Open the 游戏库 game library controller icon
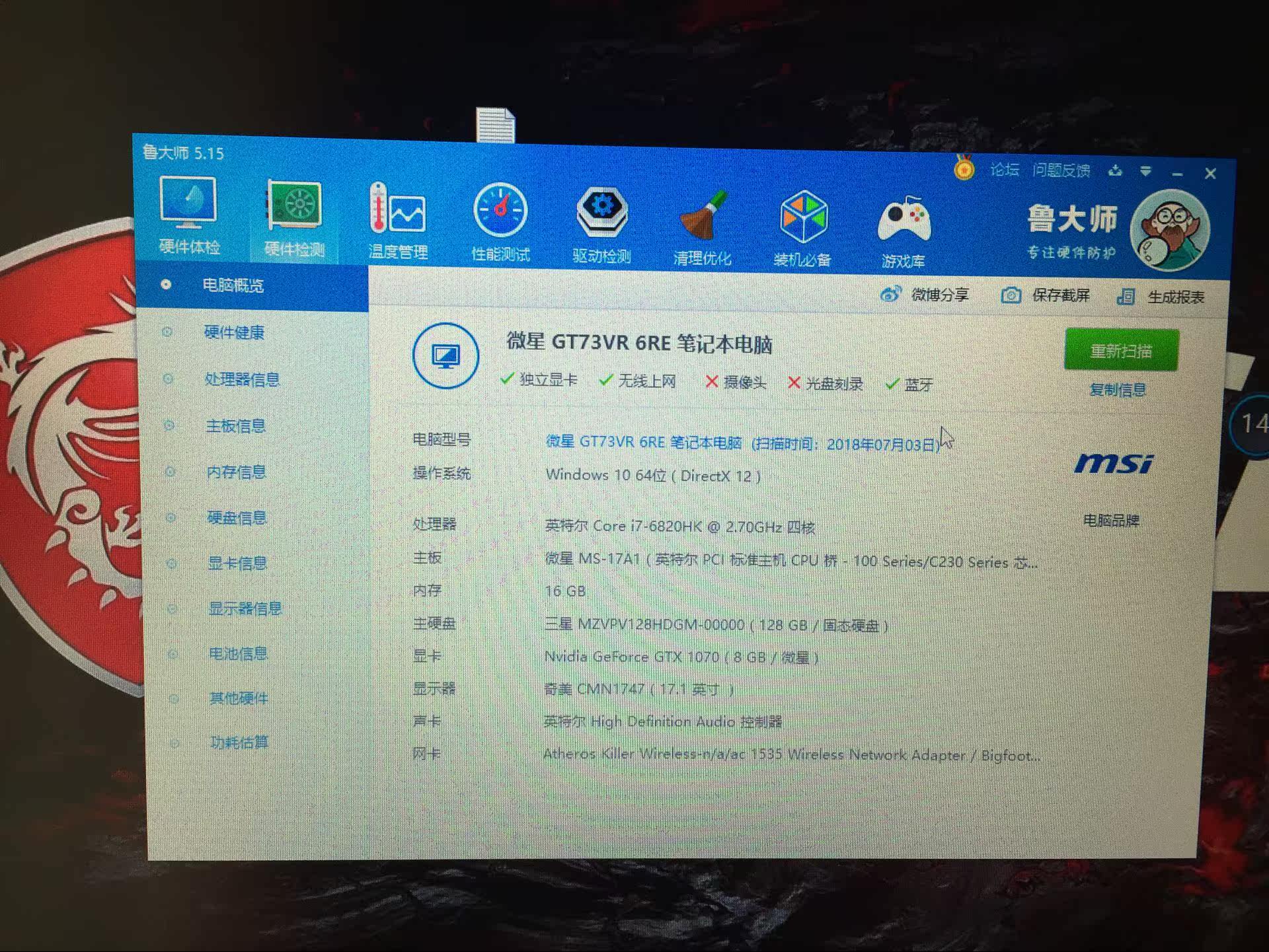This screenshot has width=1269, height=952. (x=904, y=220)
